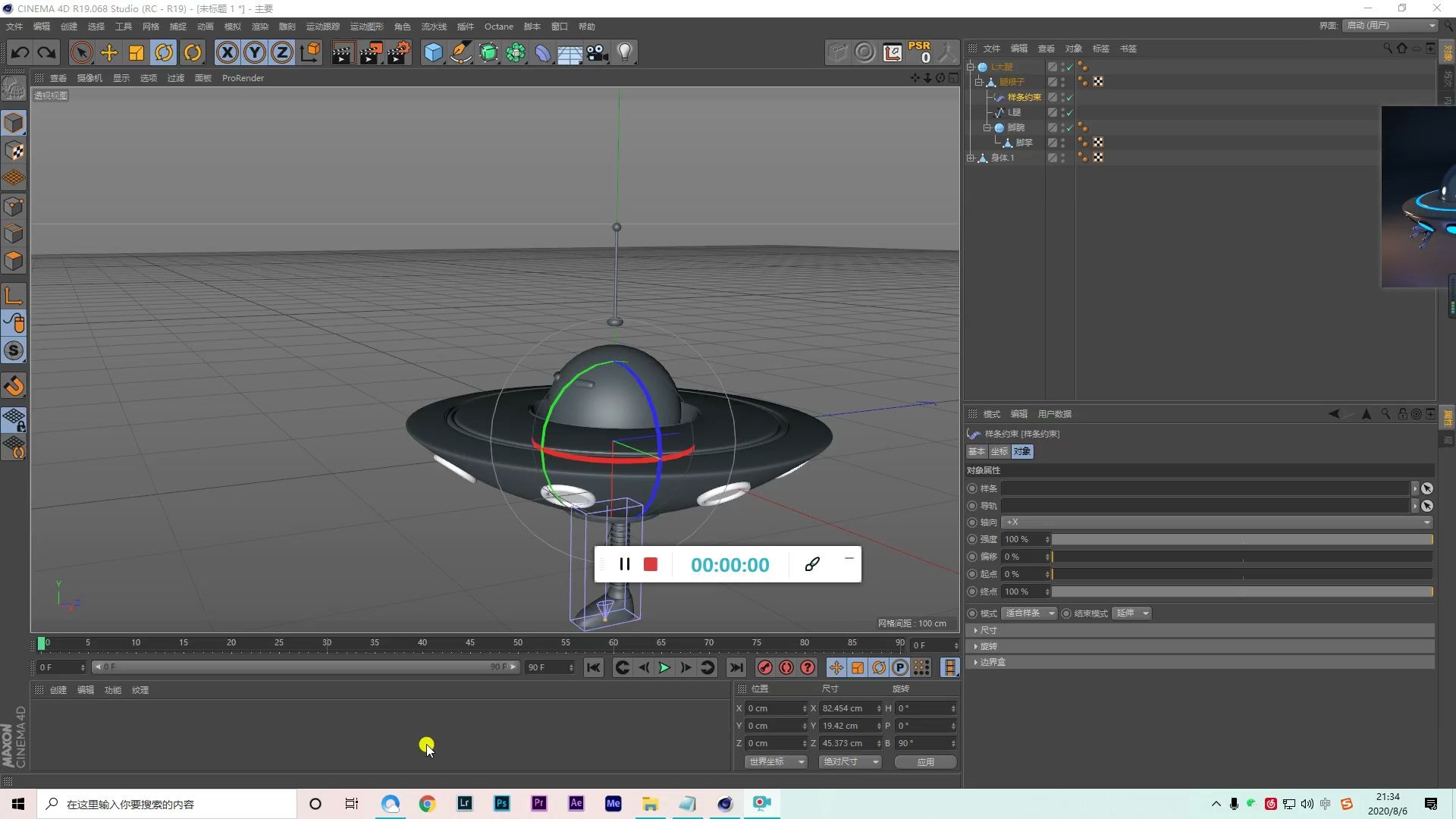Click the Pen spline tool icon
This screenshot has width=1456, height=819.
click(461, 52)
